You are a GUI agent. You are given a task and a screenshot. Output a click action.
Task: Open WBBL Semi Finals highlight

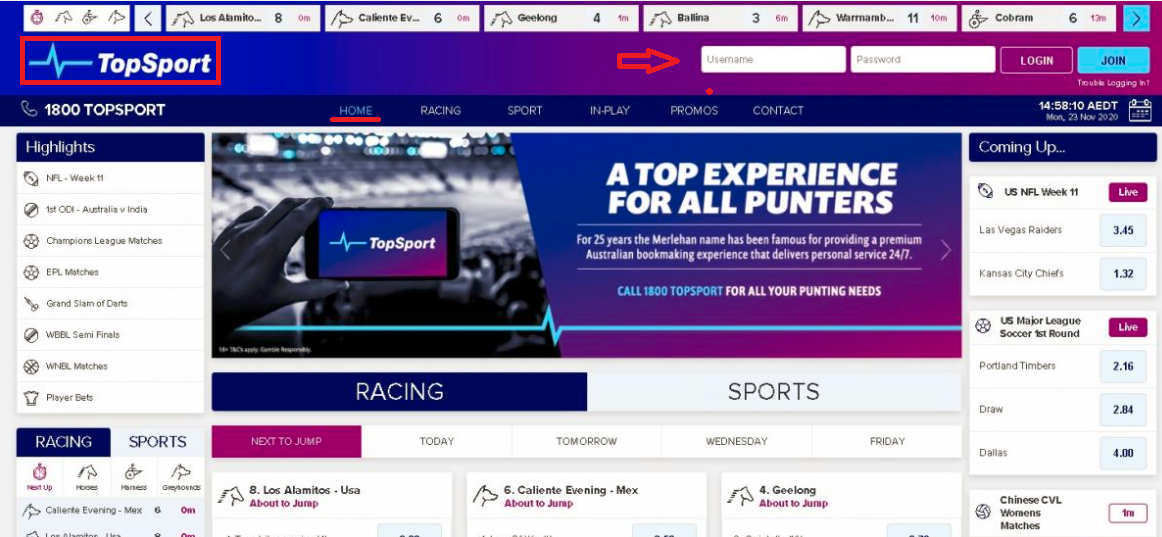pyautogui.click(x=110, y=335)
